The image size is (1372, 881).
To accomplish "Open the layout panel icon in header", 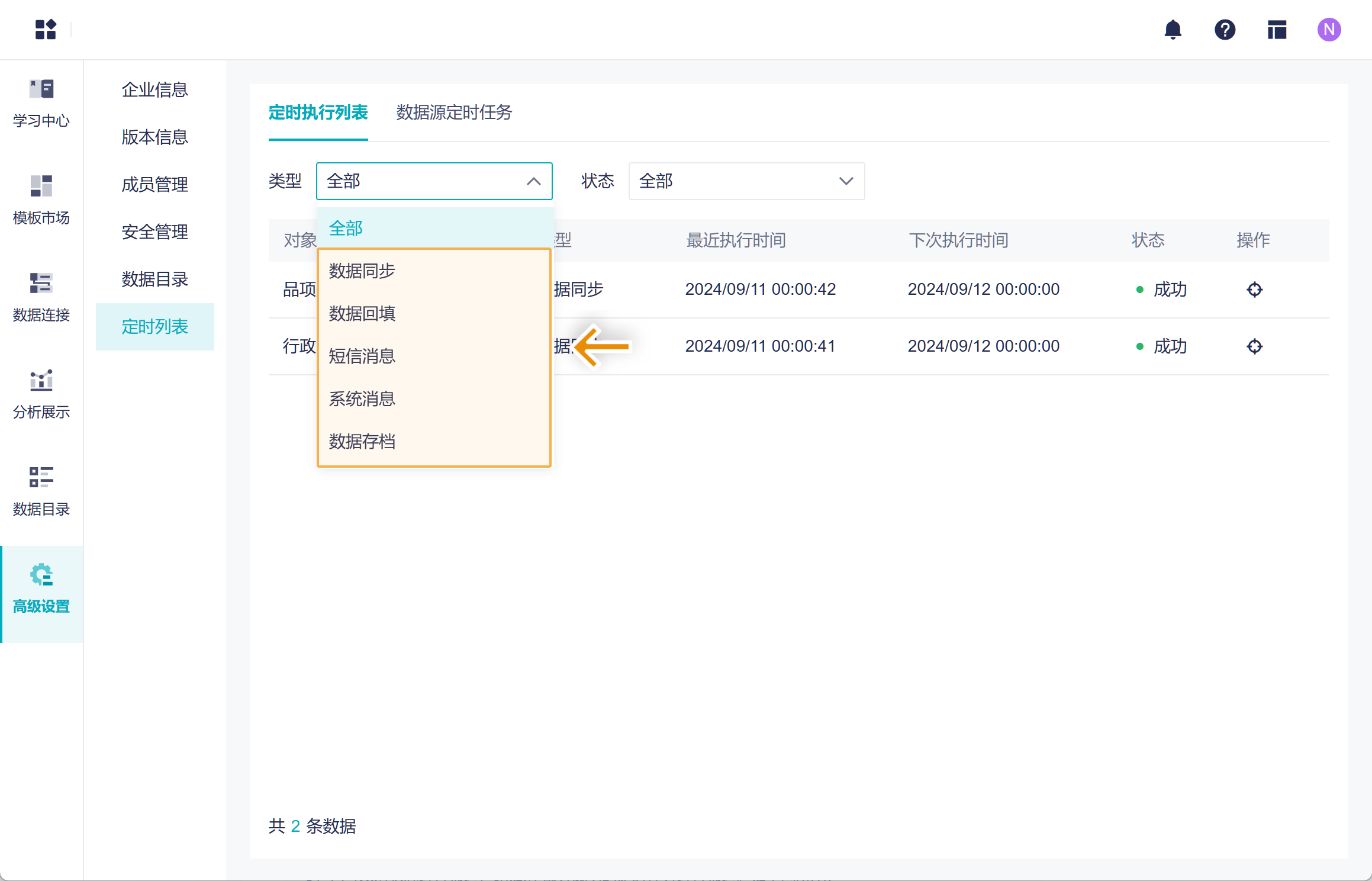I will coord(1277,30).
